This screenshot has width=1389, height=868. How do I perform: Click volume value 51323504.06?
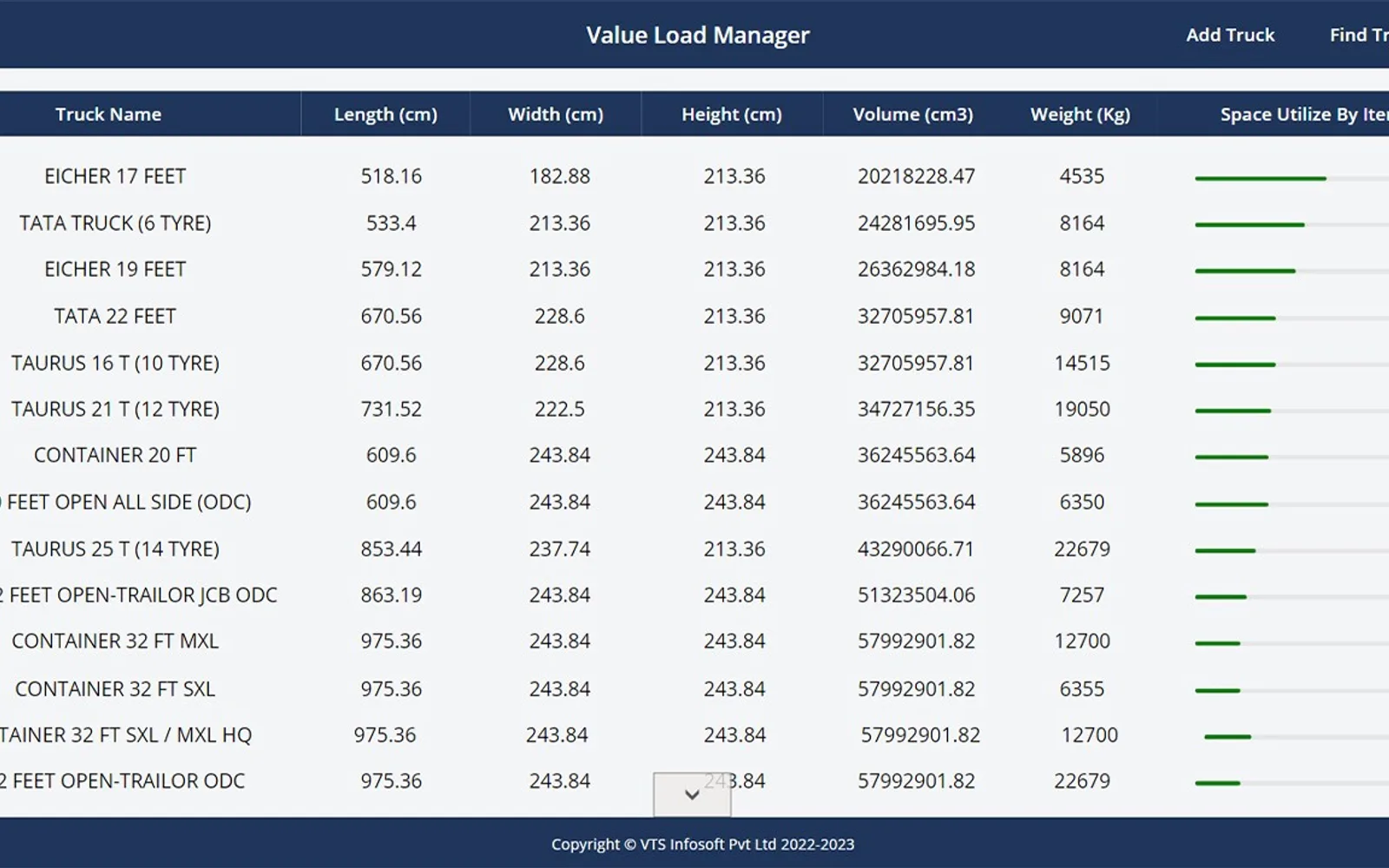click(917, 595)
